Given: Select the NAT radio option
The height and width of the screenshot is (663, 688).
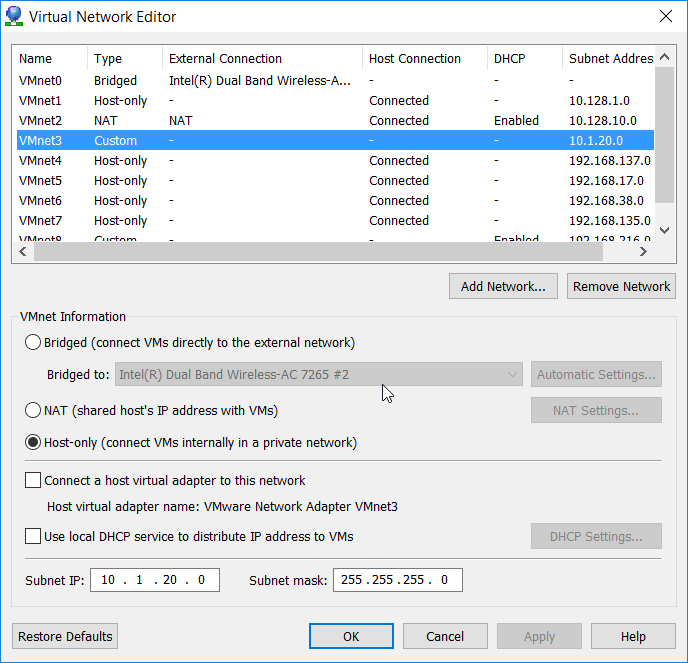Looking at the screenshot, I should tap(33, 411).
